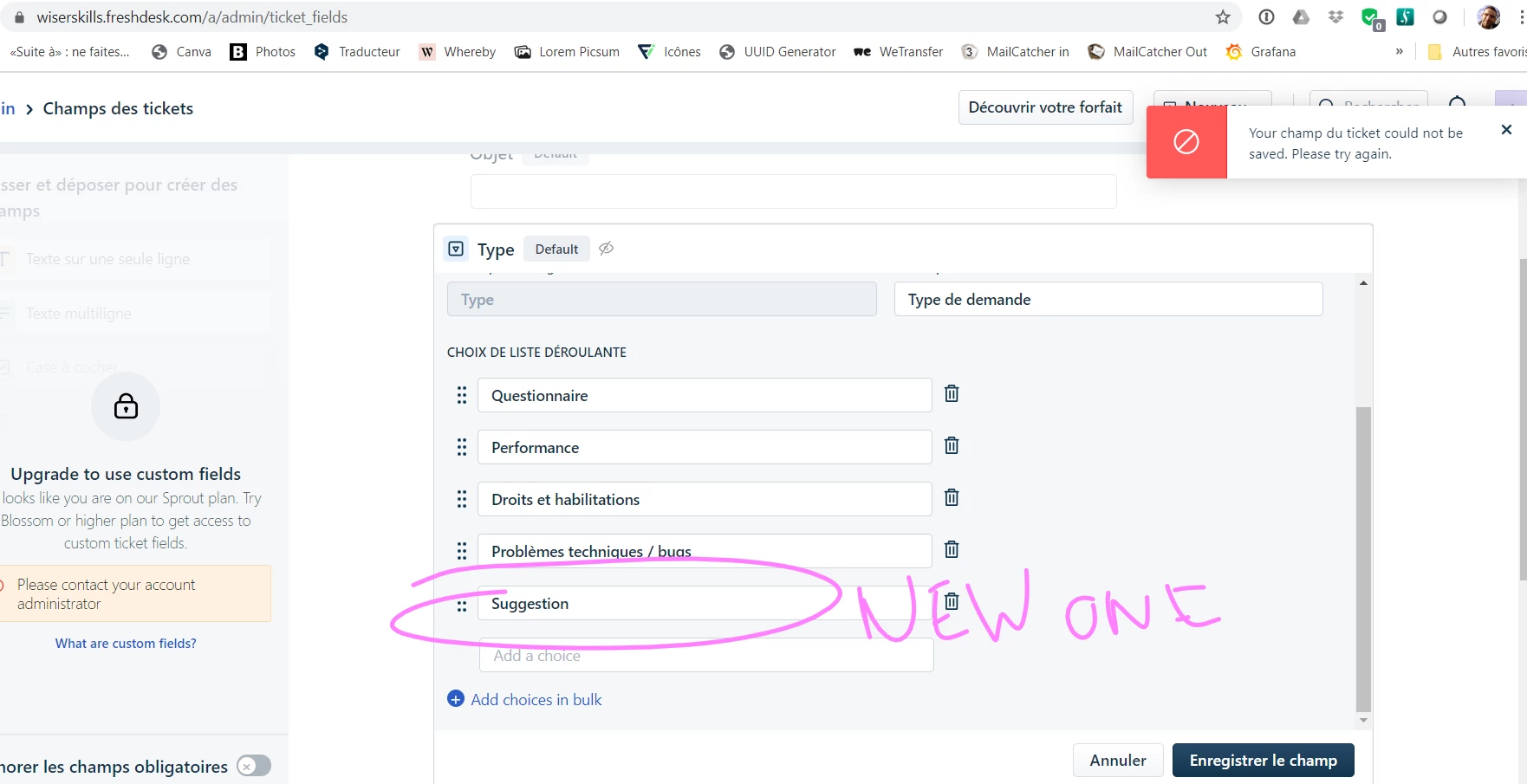This screenshot has width=1527, height=784.
Task: Grab the drag handle of Questionnaire row
Action: tap(462, 395)
